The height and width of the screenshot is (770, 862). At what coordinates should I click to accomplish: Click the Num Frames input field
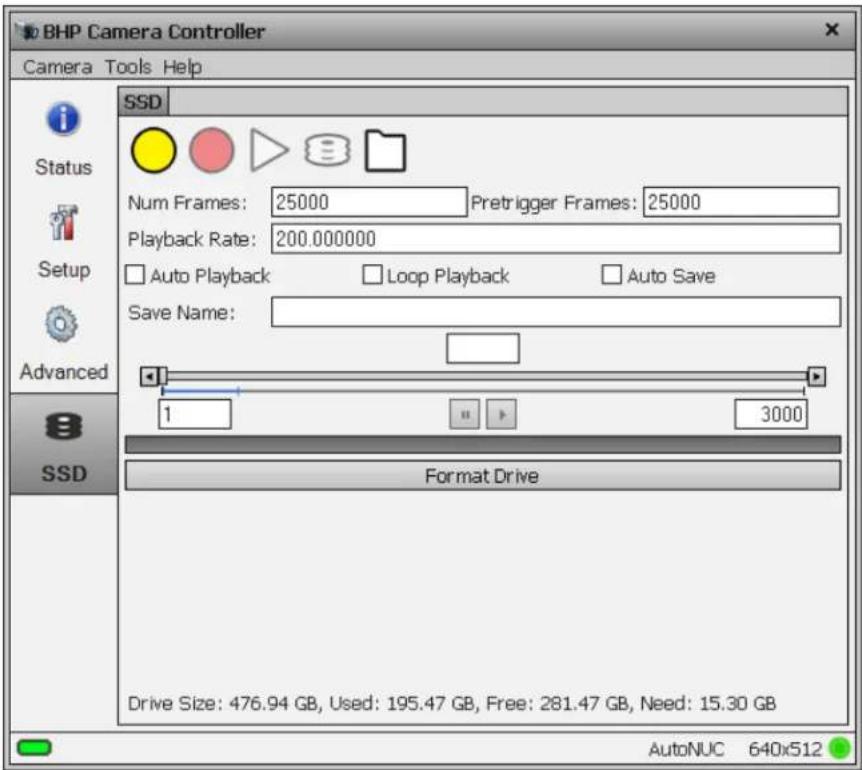(x=369, y=202)
